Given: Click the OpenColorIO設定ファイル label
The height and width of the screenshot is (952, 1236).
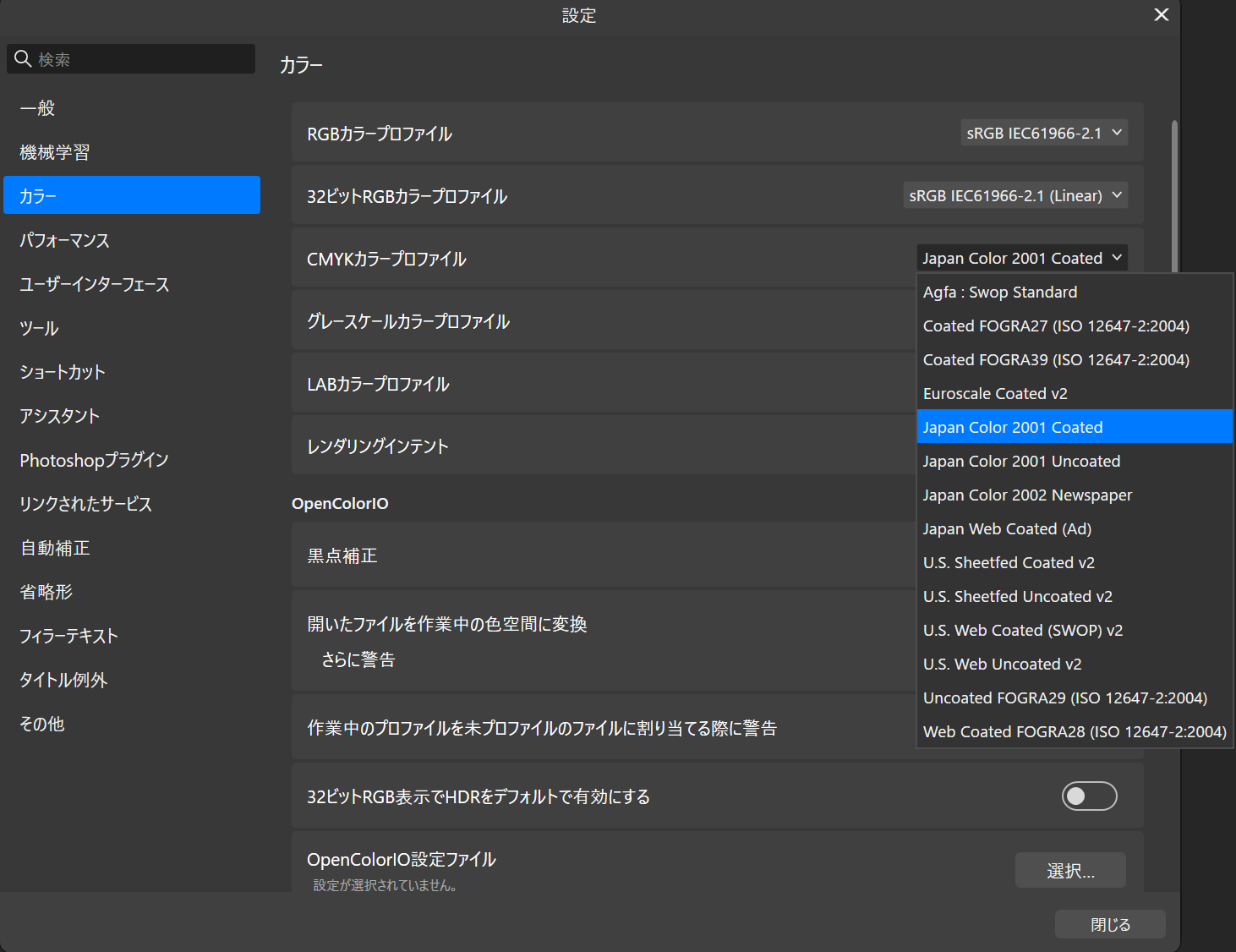Looking at the screenshot, I should 402,859.
